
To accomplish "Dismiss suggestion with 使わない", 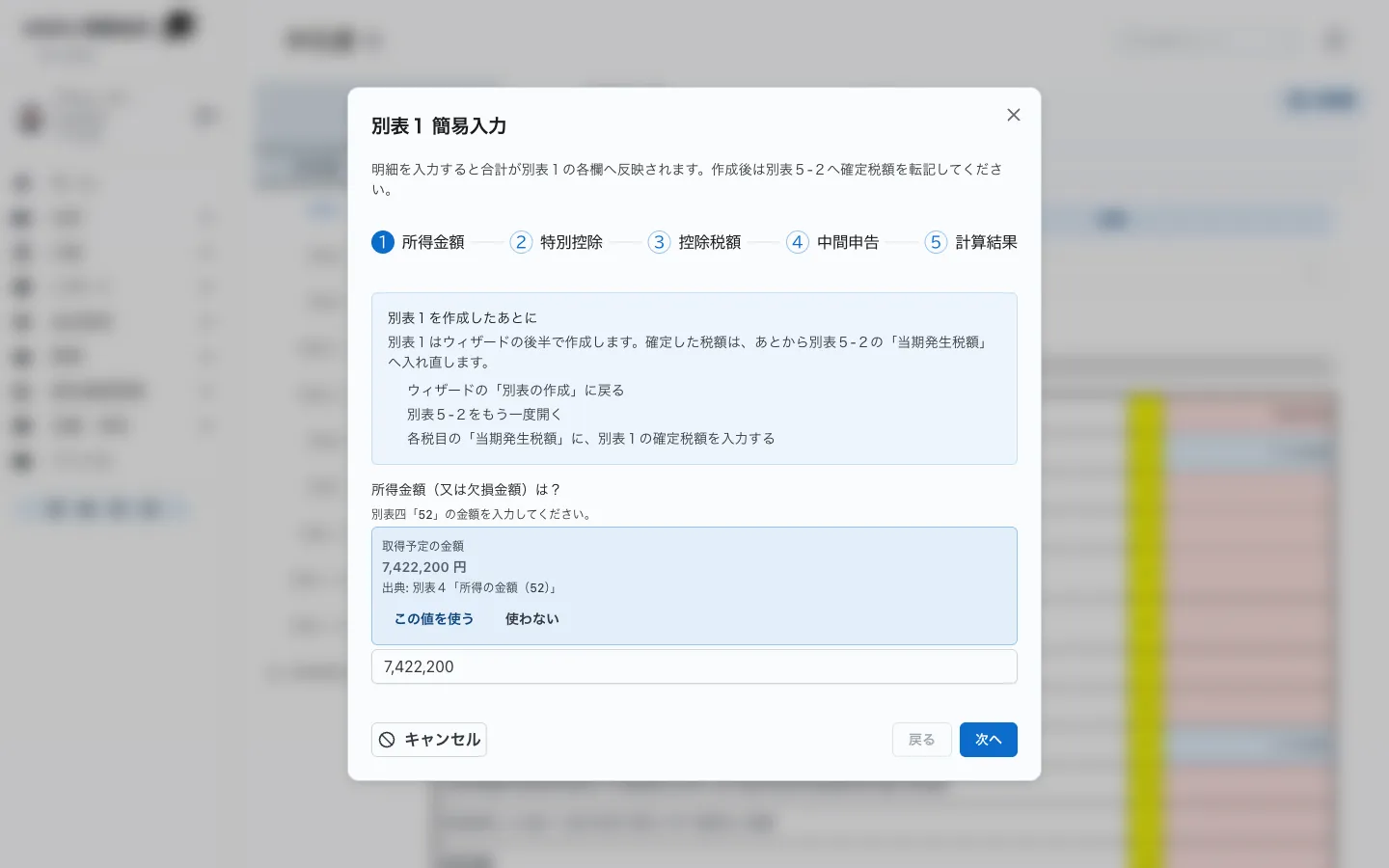I will coord(532,619).
